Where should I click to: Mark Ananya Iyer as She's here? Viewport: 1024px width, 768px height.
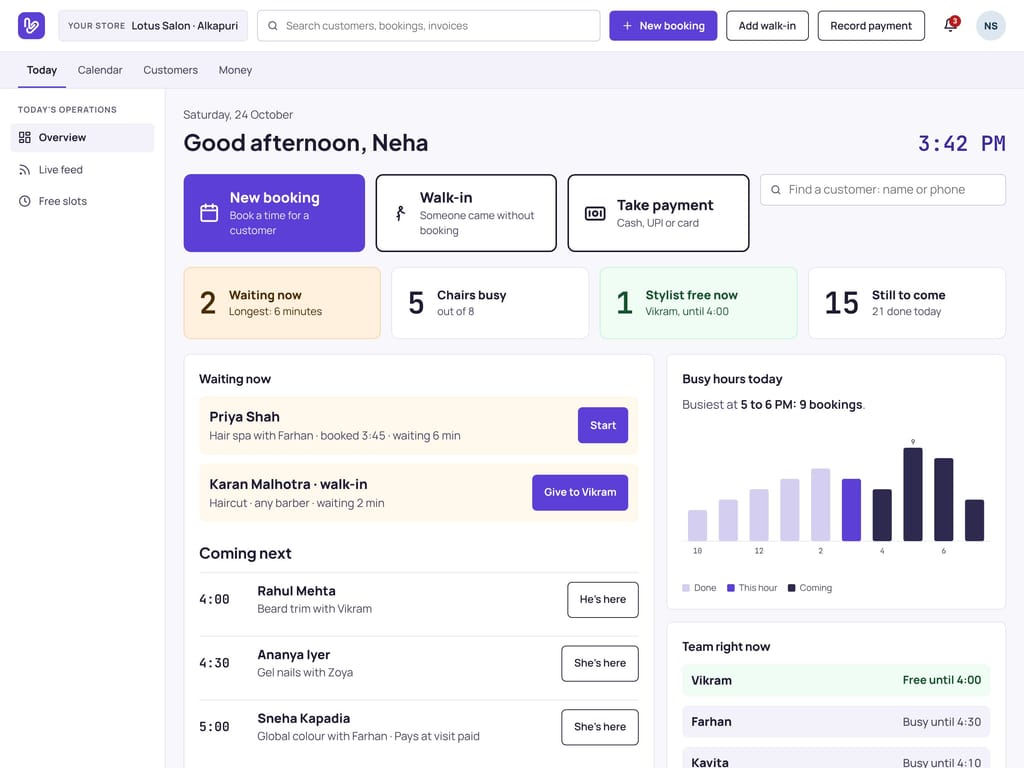pyautogui.click(x=600, y=664)
